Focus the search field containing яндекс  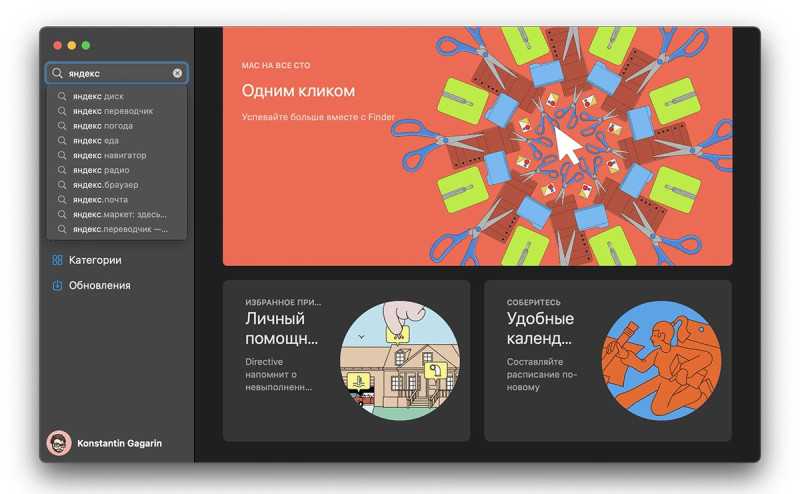point(116,73)
